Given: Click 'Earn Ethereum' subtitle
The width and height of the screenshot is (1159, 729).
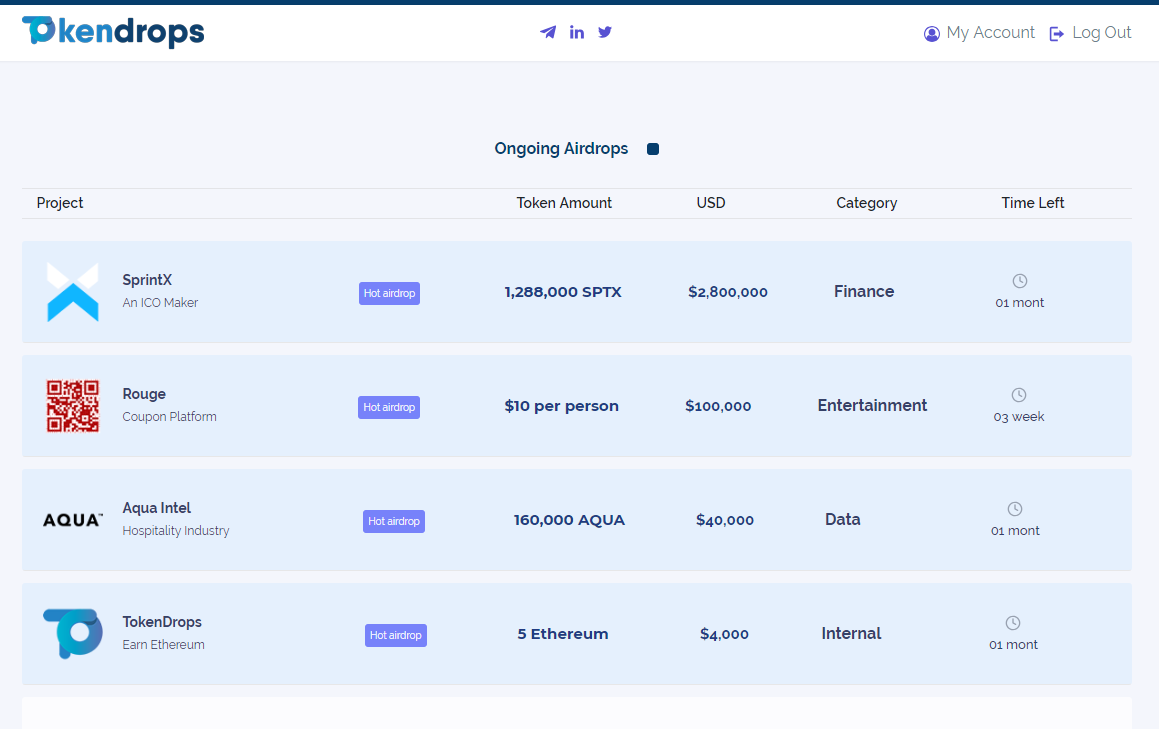Looking at the screenshot, I should coord(163,645).
